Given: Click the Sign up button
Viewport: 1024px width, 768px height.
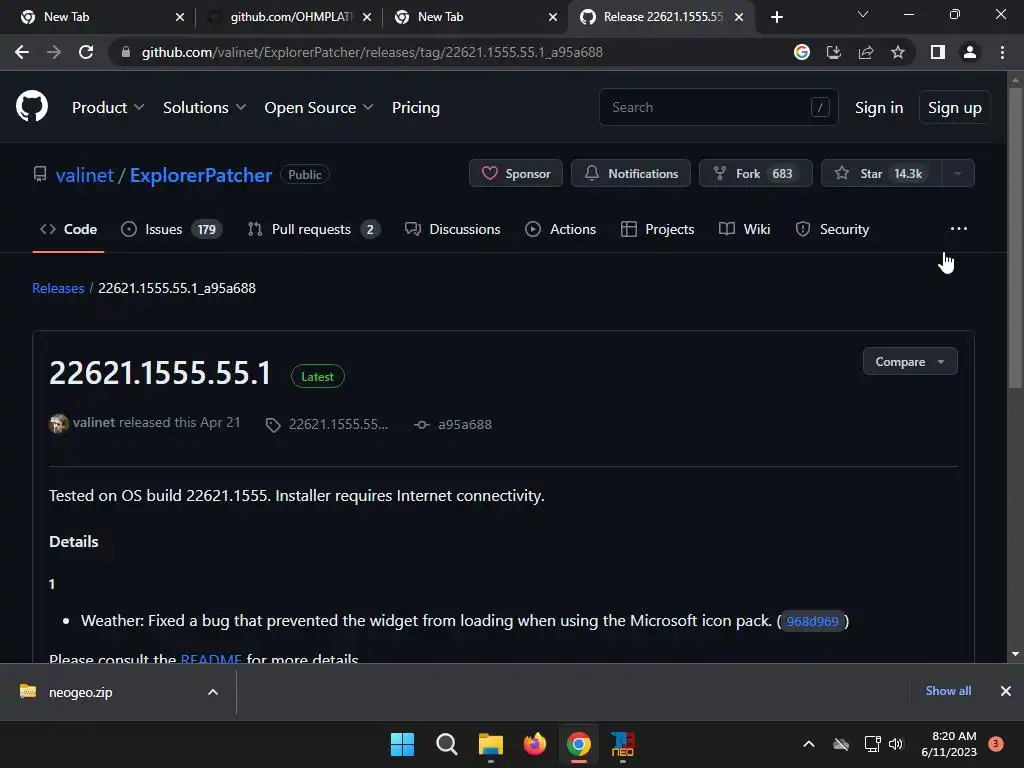Looking at the screenshot, I should coord(955,108).
